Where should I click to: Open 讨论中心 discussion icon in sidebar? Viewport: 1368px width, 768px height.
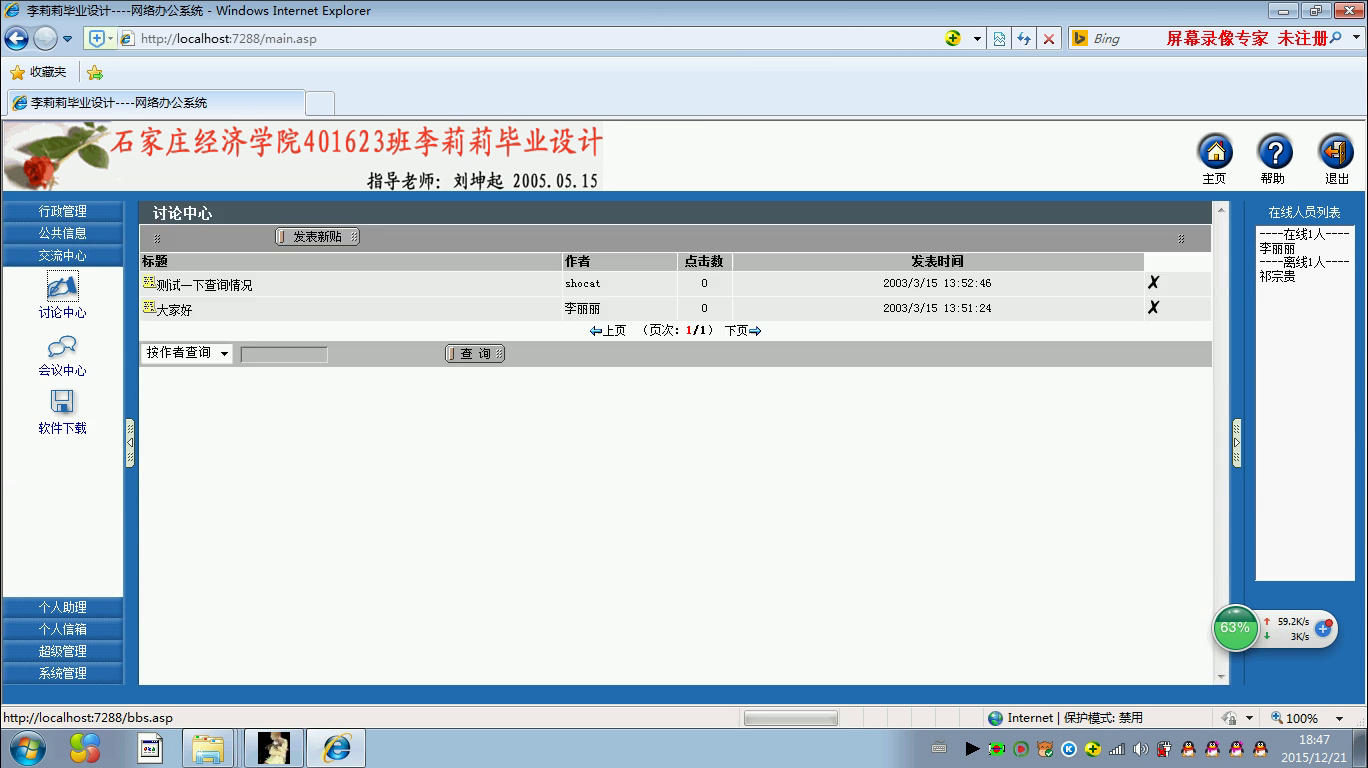(62, 287)
